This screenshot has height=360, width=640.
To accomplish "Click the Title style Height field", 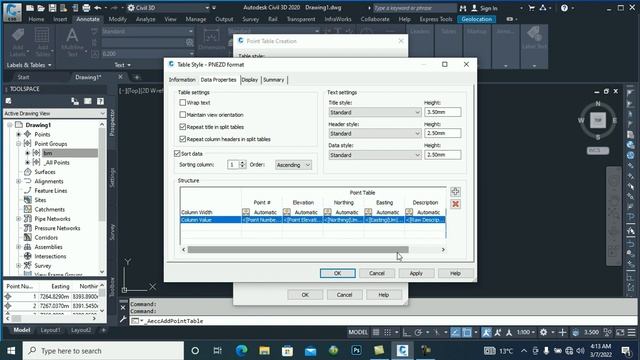I will click(442, 112).
